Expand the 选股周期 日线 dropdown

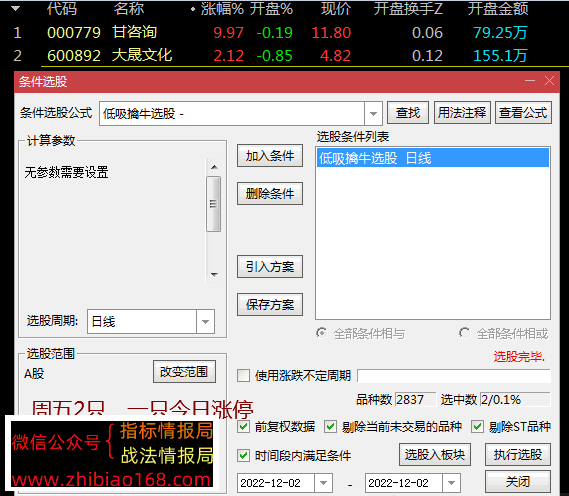(x=205, y=321)
